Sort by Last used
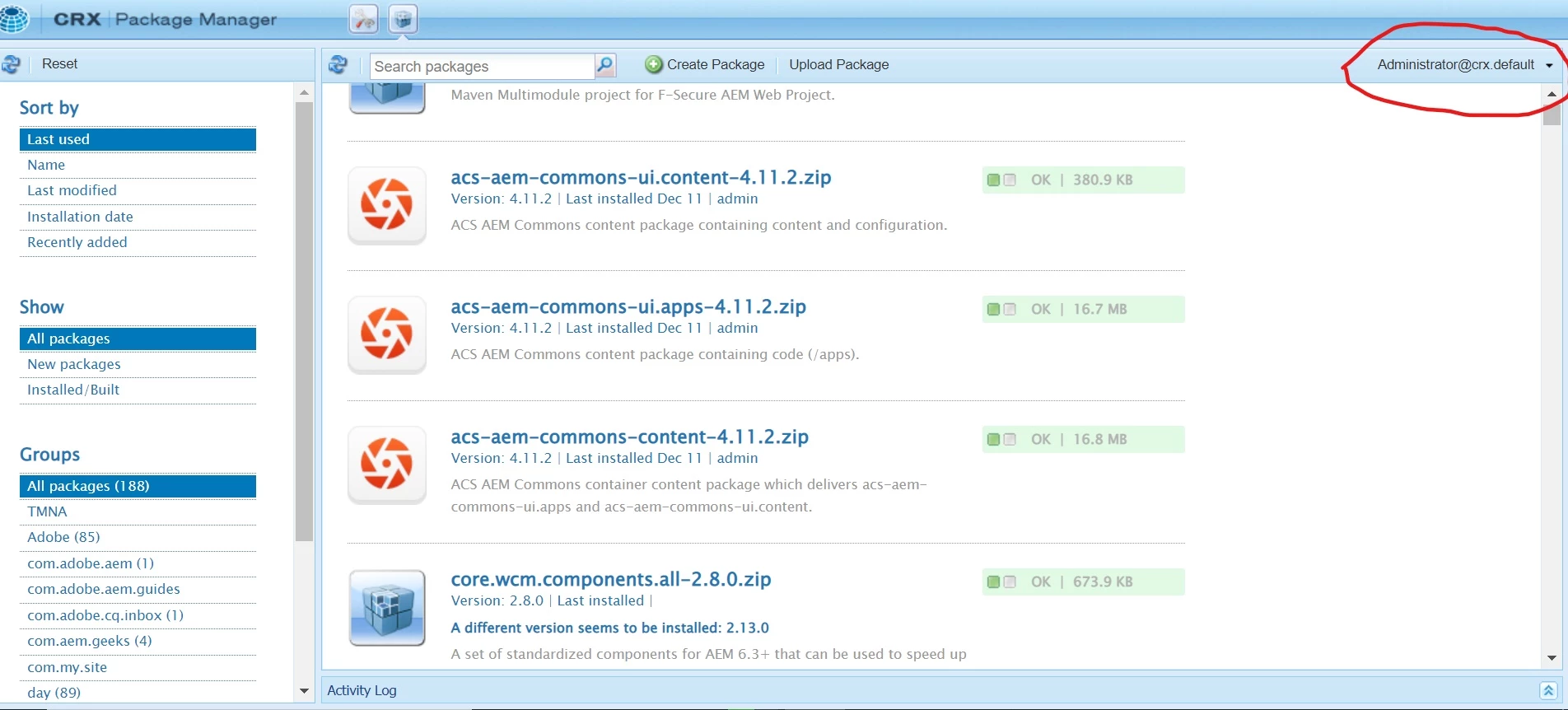 pyautogui.click(x=138, y=139)
